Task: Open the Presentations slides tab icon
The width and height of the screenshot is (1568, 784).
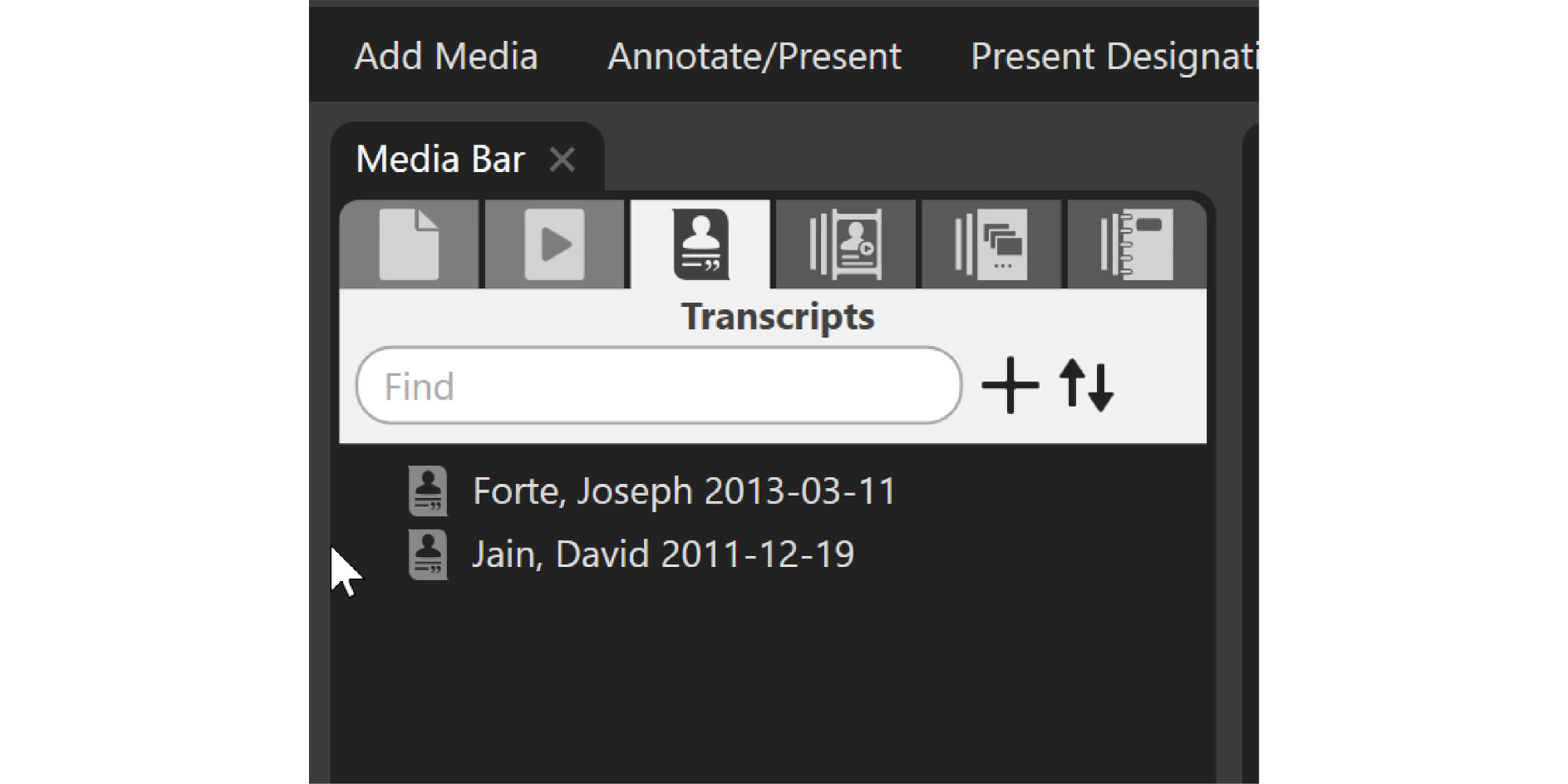Action: coord(991,244)
